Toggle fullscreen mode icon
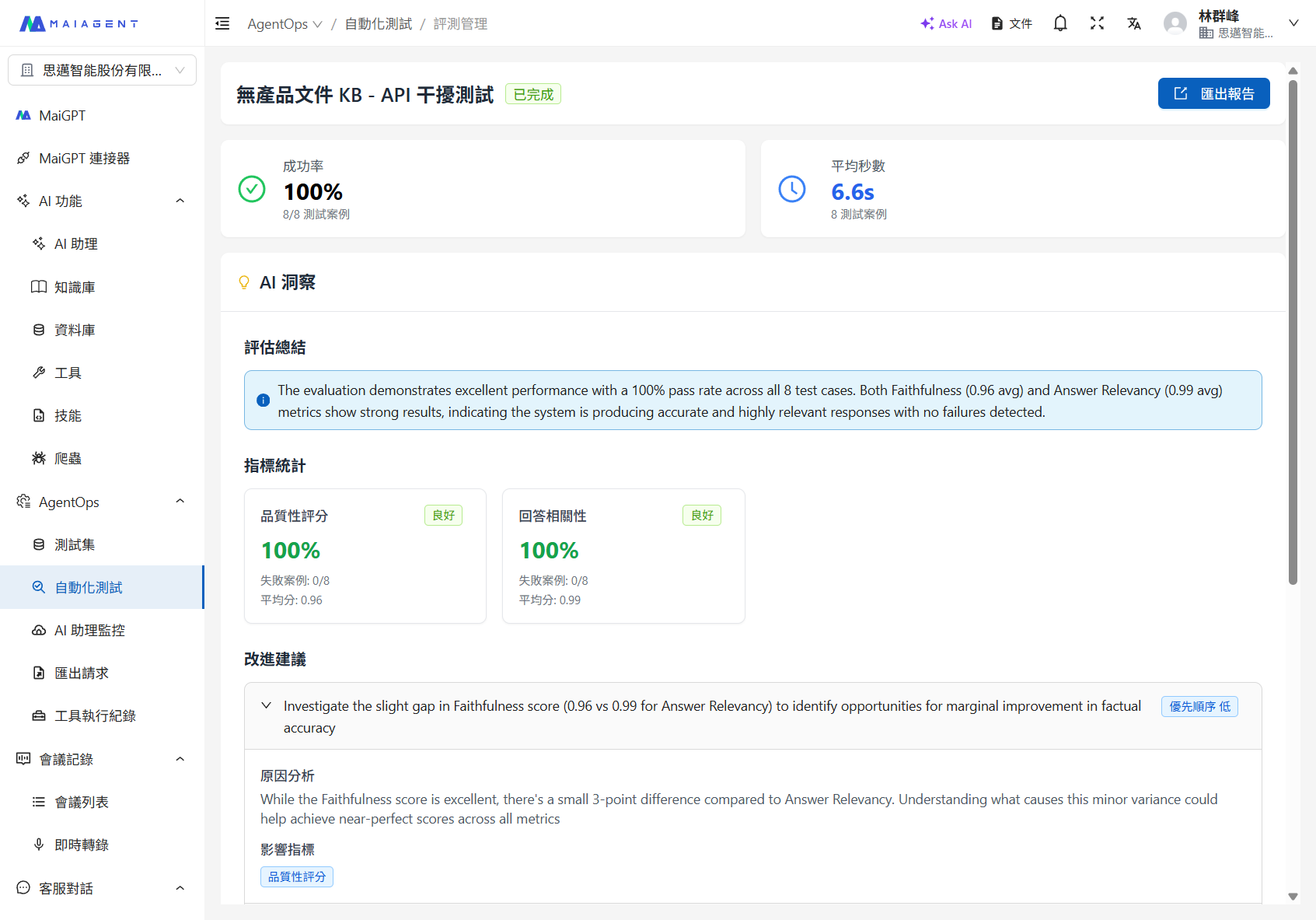The image size is (1316, 920). point(1097,23)
